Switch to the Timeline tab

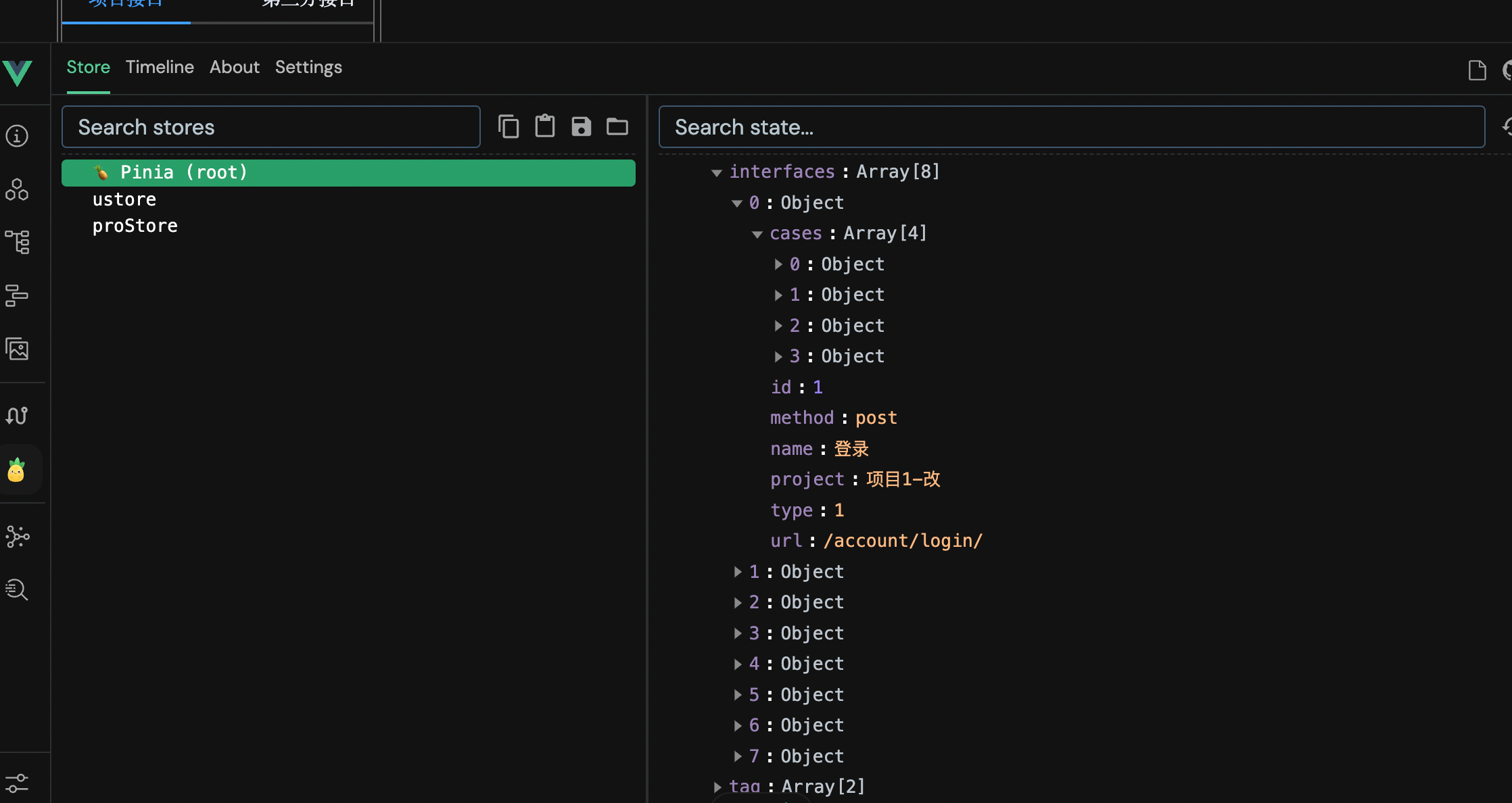coord(160,67)
